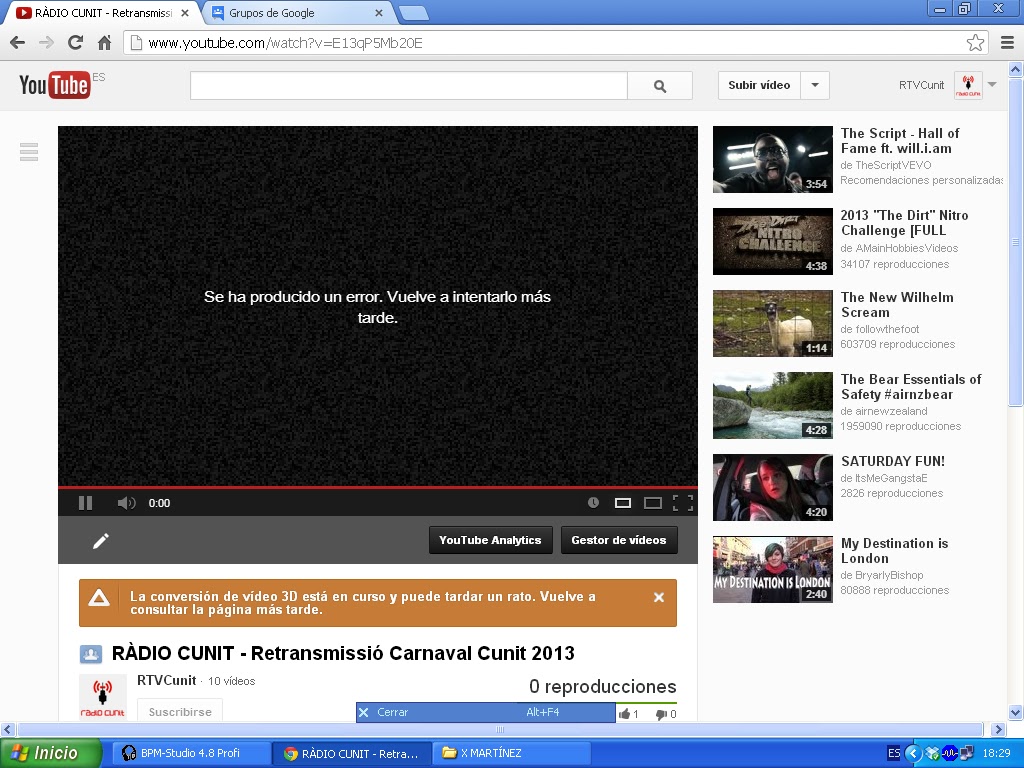
Task: Open YouTube guide sidebar menu icon
Action: 29,152
